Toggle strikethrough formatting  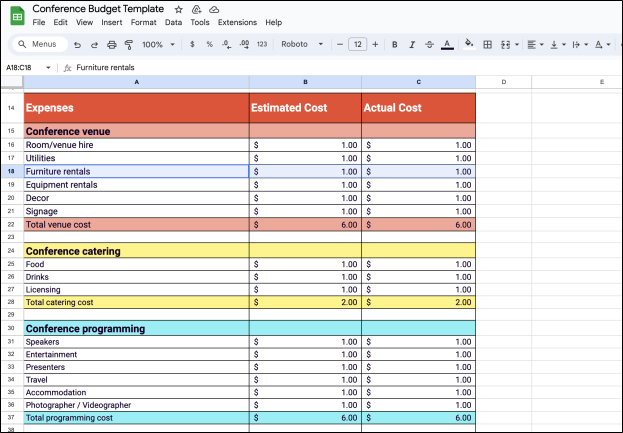[x=429, y=44]
